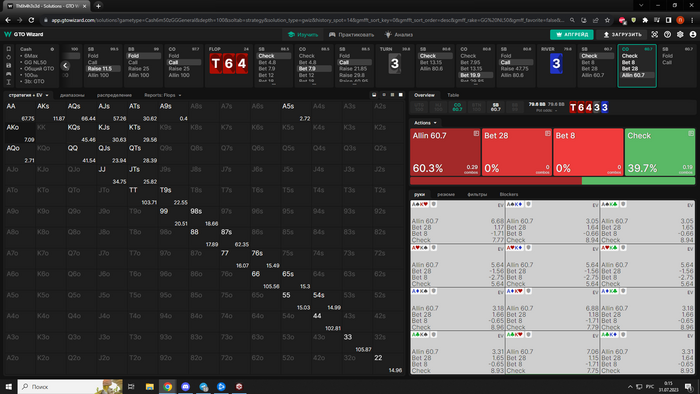Select BTN 100 position toggle in overview
This screenshot has width=700, height=394.
pyautogui.click(x=476, y=107)
